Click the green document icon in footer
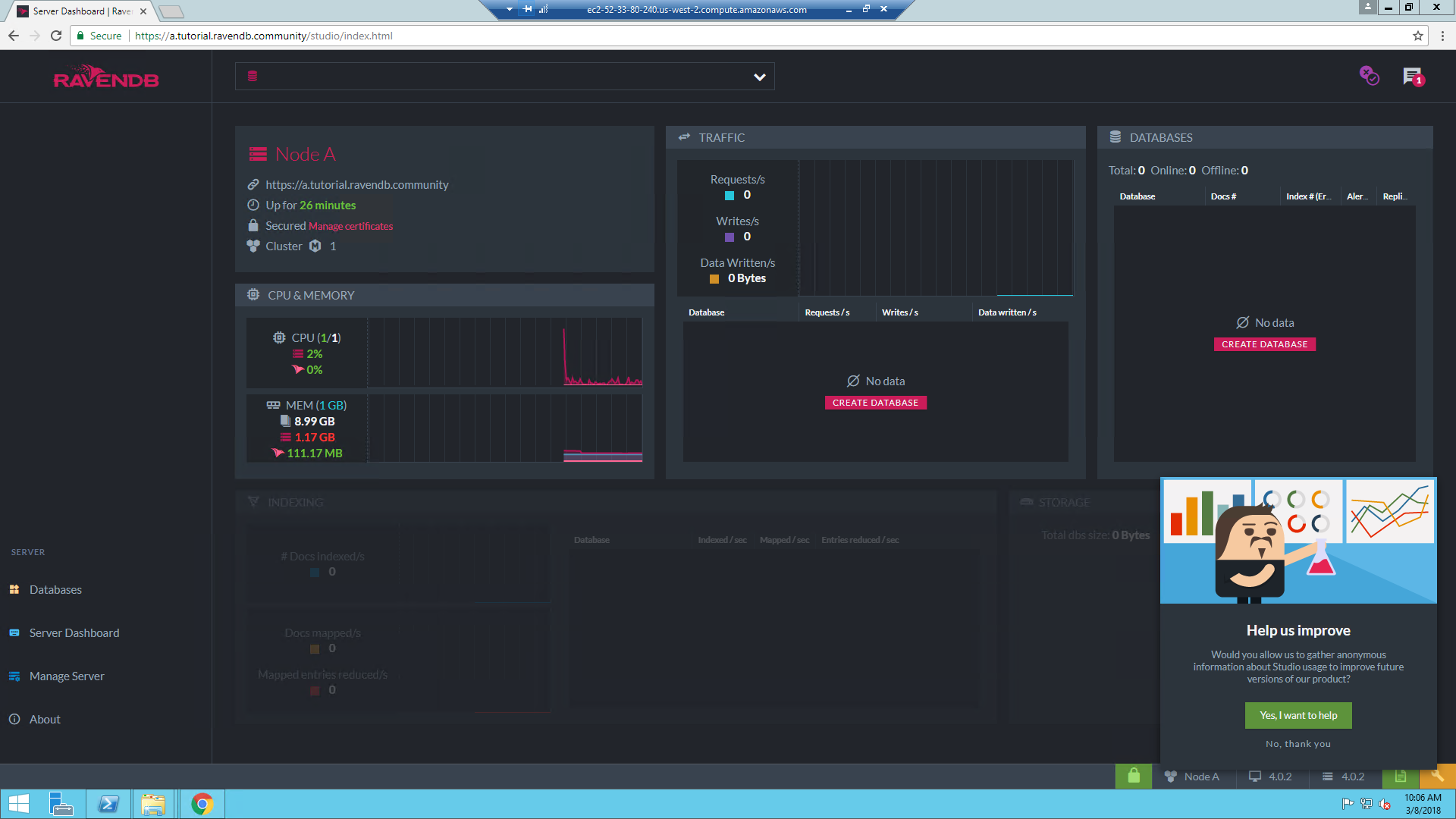 click(x=1400, y=776)
